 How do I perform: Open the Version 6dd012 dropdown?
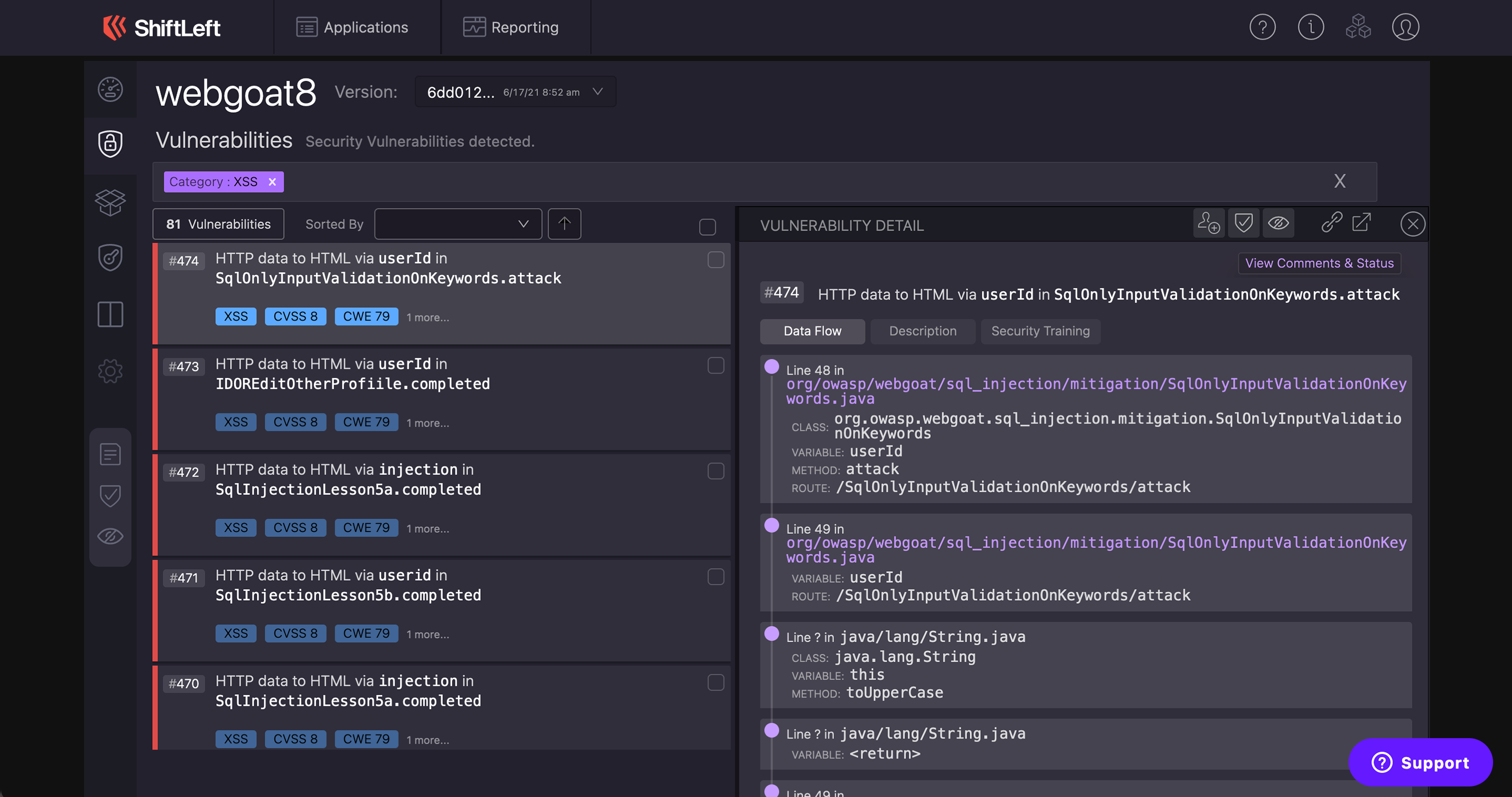click(515, 92)
